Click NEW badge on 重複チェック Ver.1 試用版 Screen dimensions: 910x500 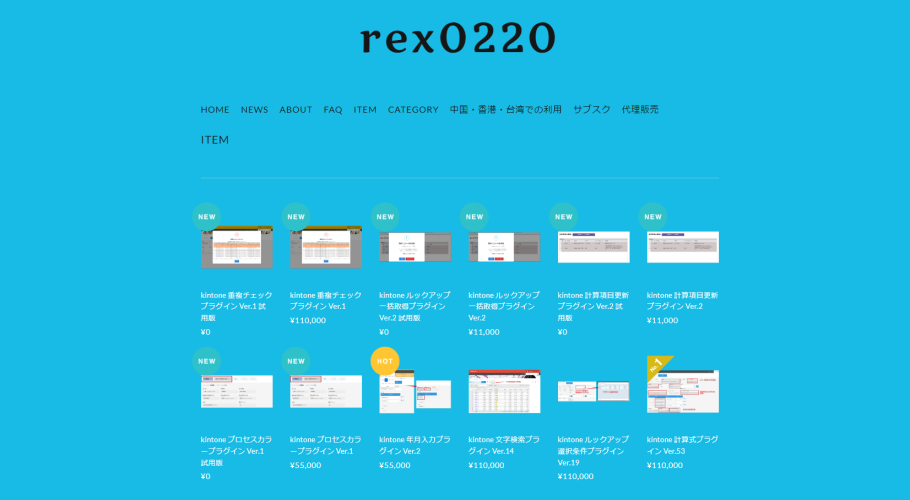tap(207, 217)
